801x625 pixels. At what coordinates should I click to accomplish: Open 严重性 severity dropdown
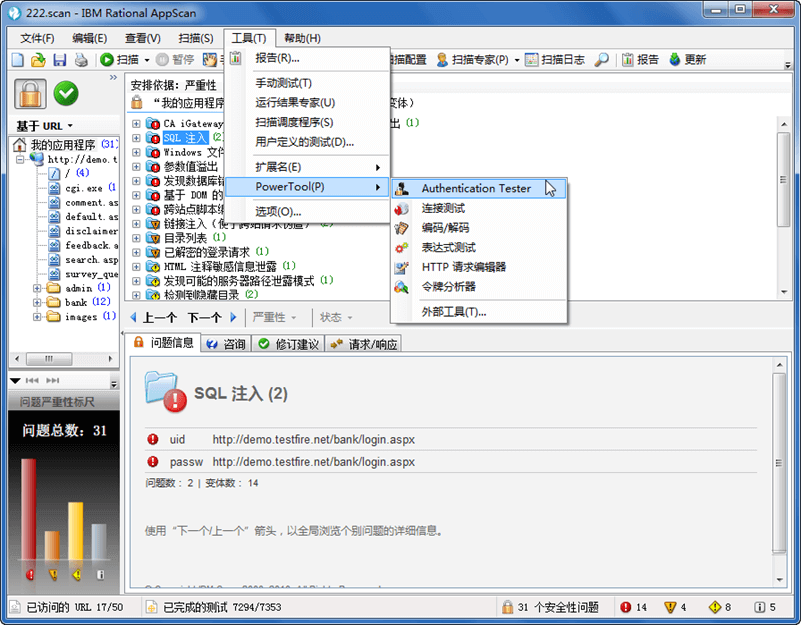[274, 318]
